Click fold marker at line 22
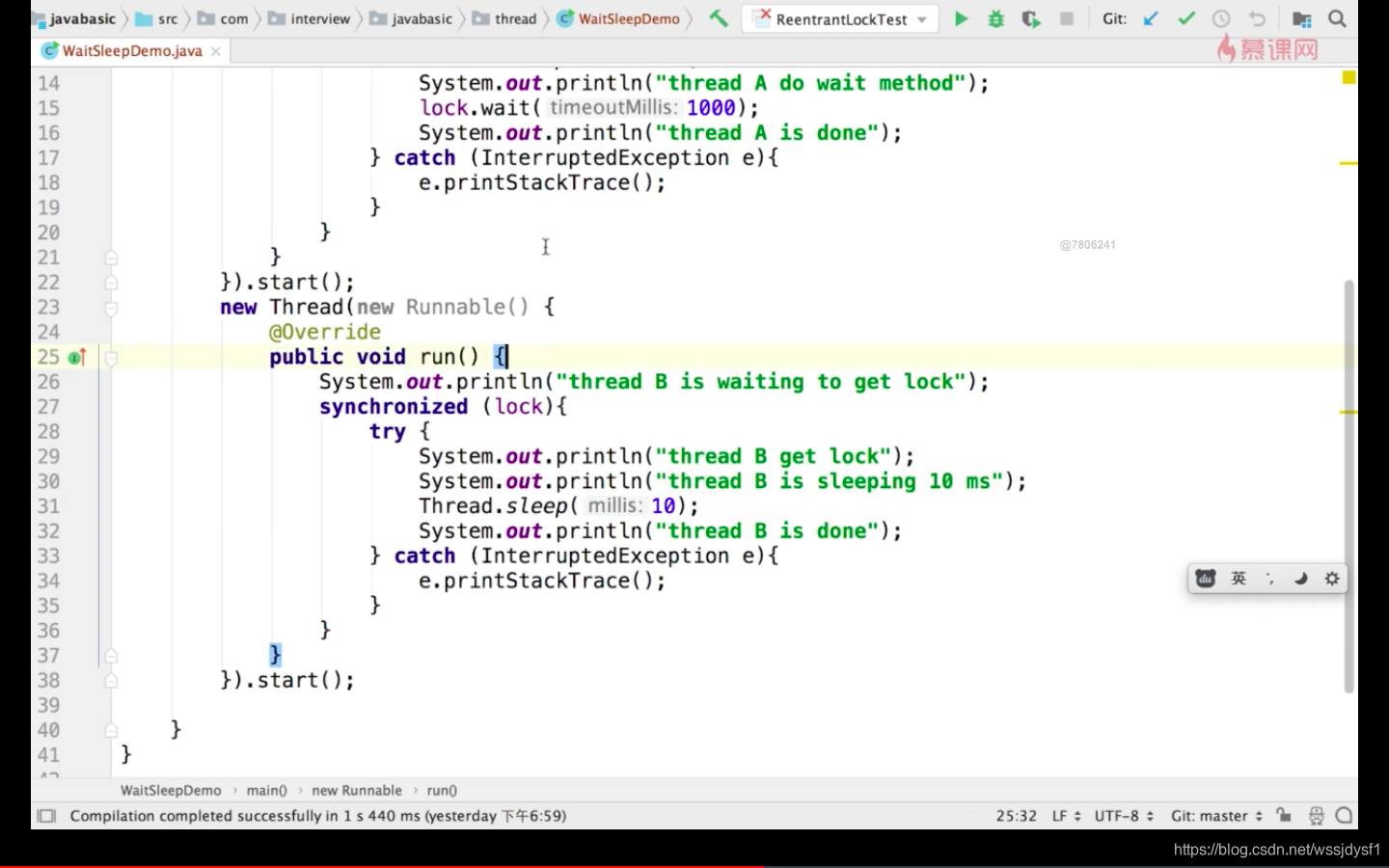 click(x=111, y=283)
